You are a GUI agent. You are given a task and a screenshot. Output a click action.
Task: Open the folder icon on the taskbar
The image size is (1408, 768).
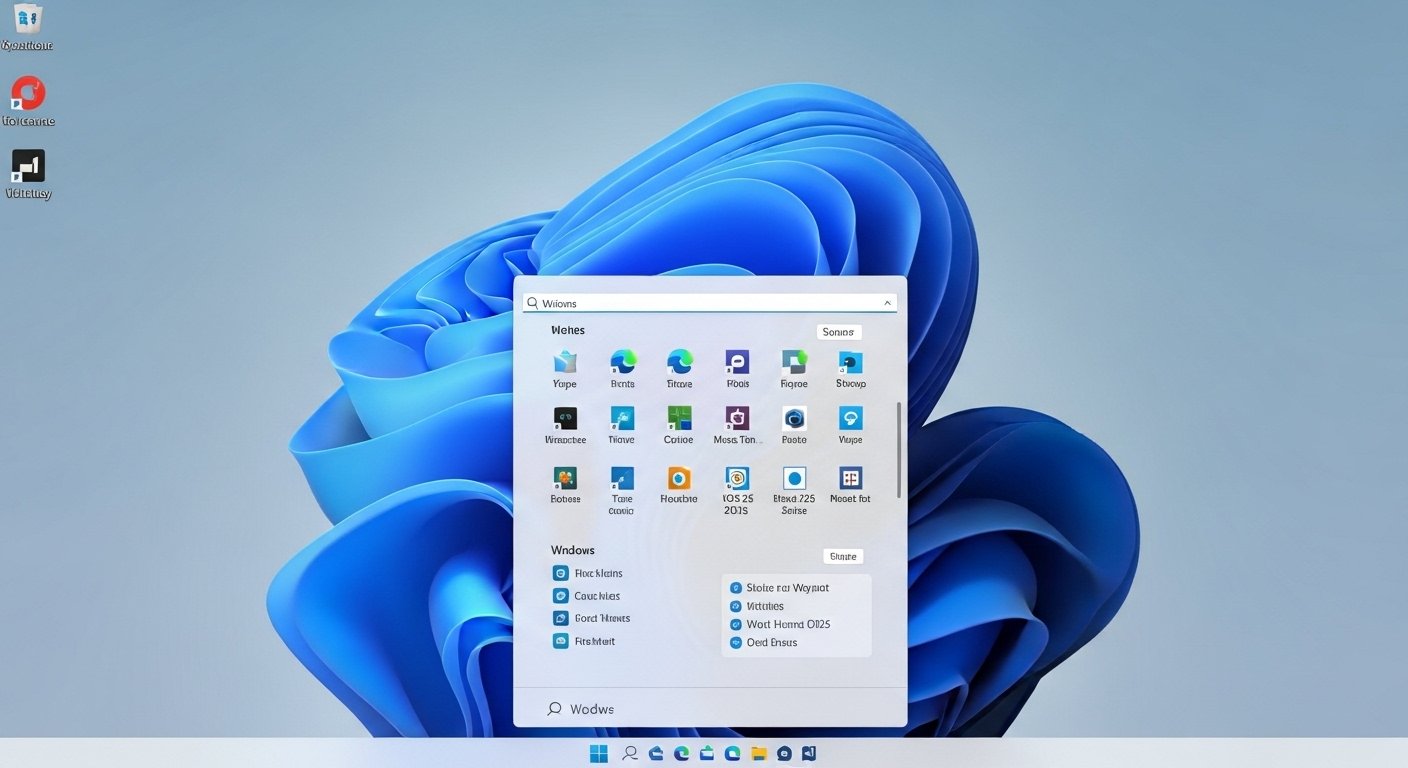click(758, 753)
